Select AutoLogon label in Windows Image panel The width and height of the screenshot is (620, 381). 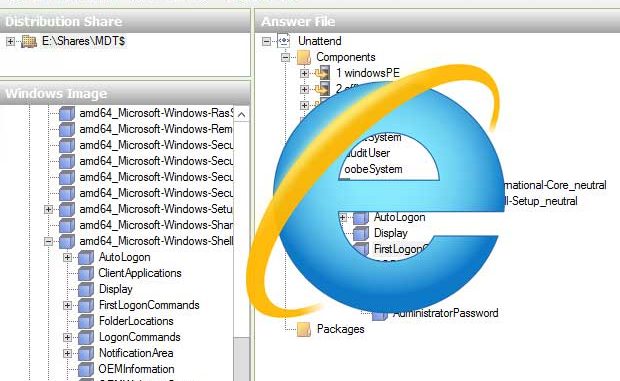(125, 257)
